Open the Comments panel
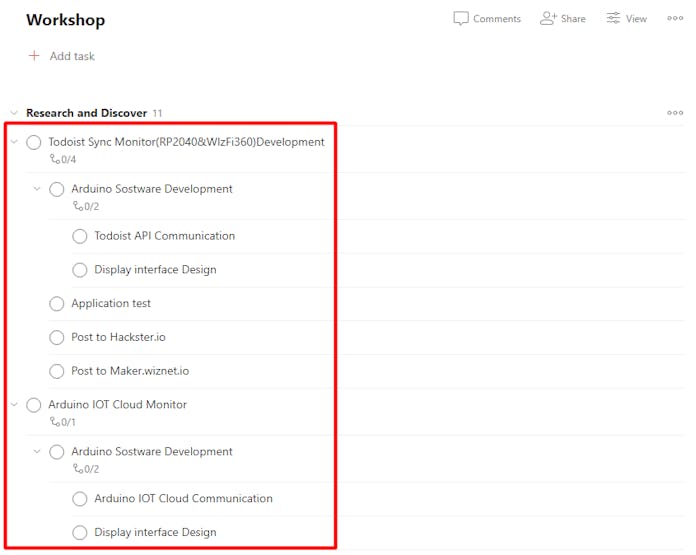This screenshot has height=555, width=696. pos(487,19)
